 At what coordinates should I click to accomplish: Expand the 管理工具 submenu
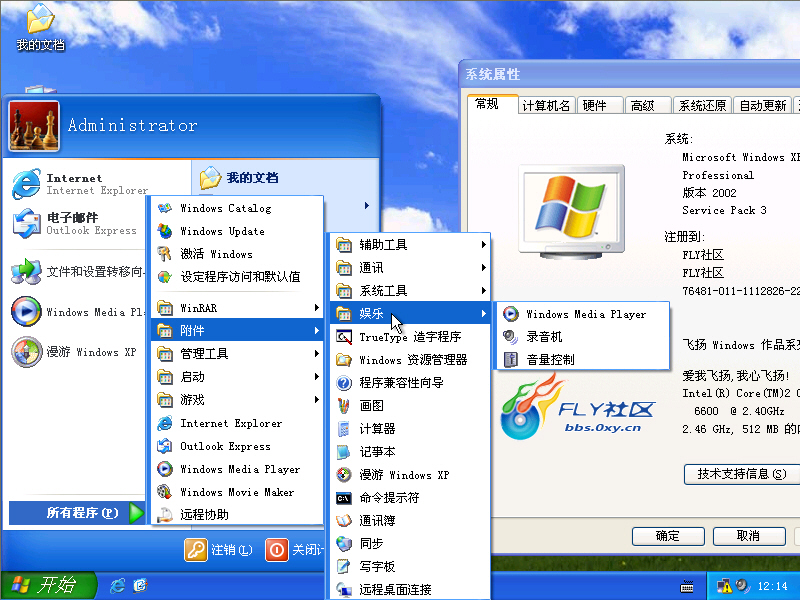point(237,354)
